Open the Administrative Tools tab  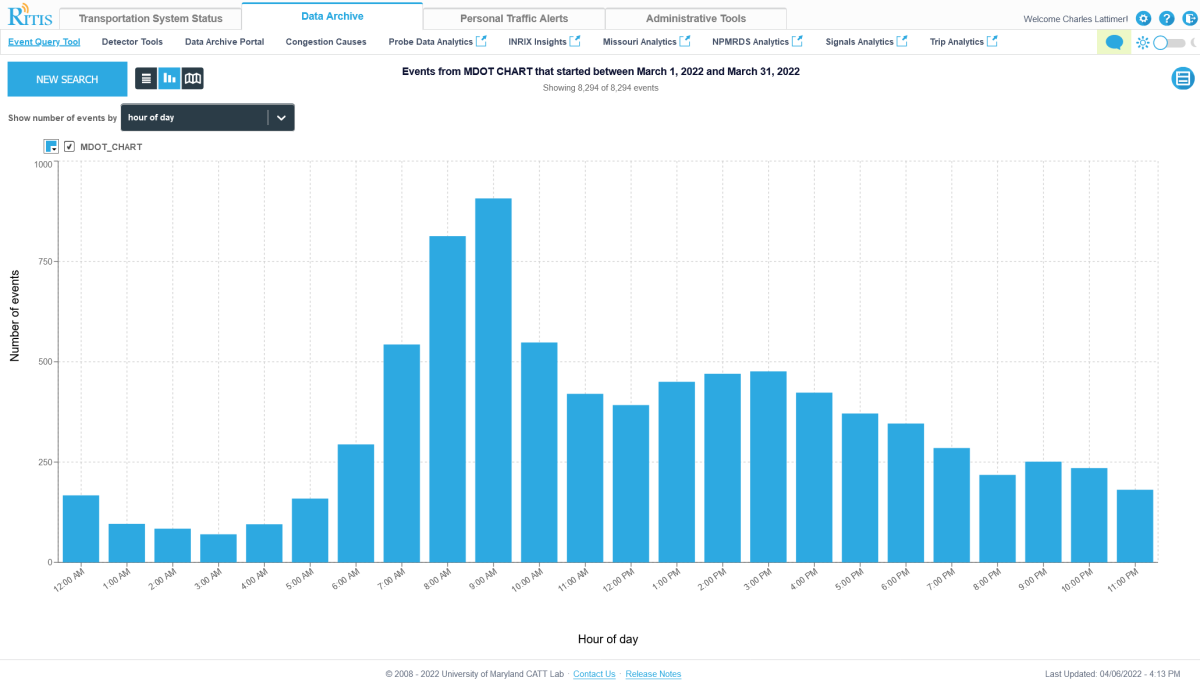coord(695,18)
